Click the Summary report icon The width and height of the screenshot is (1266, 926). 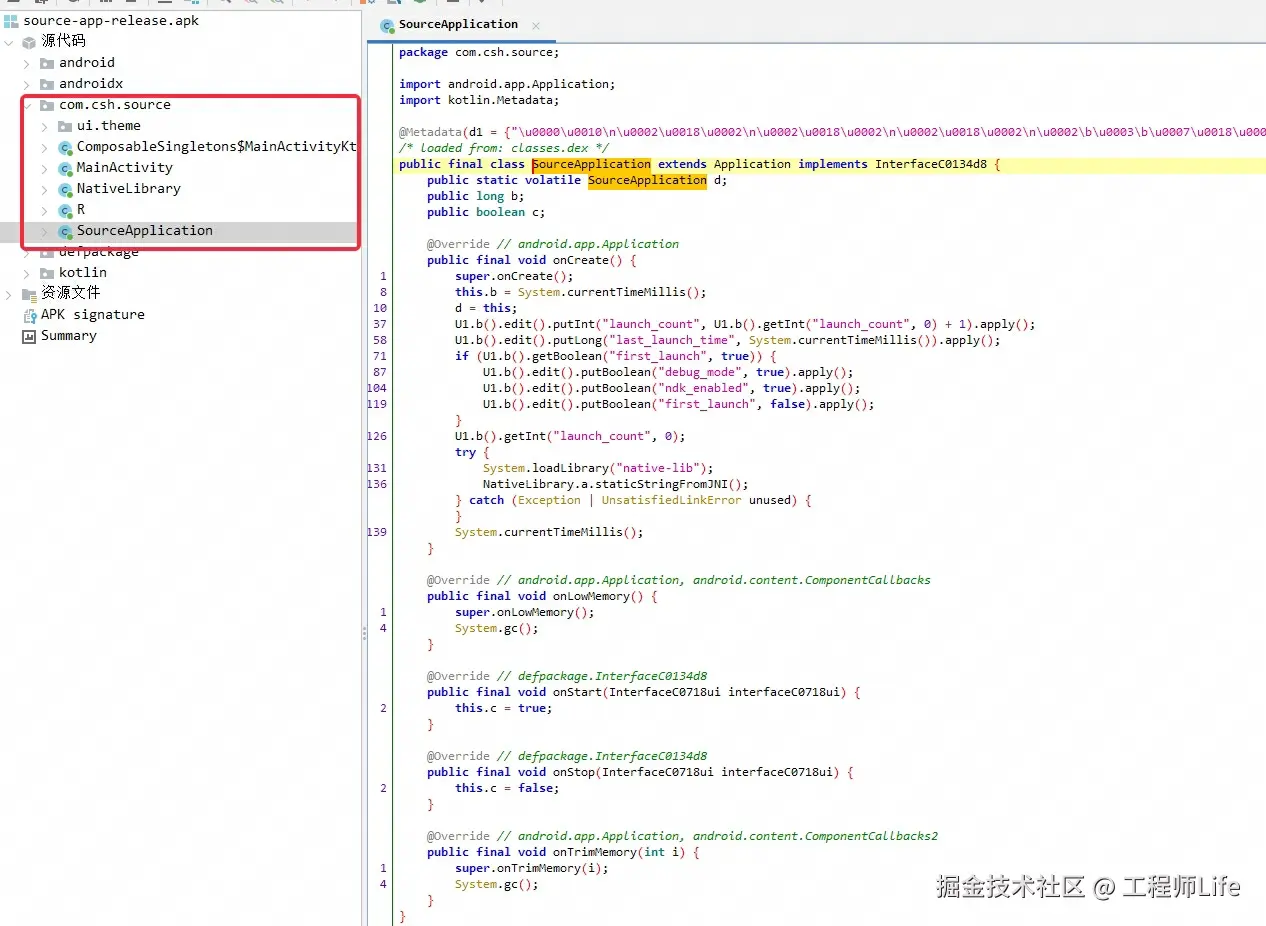(29, 336)
